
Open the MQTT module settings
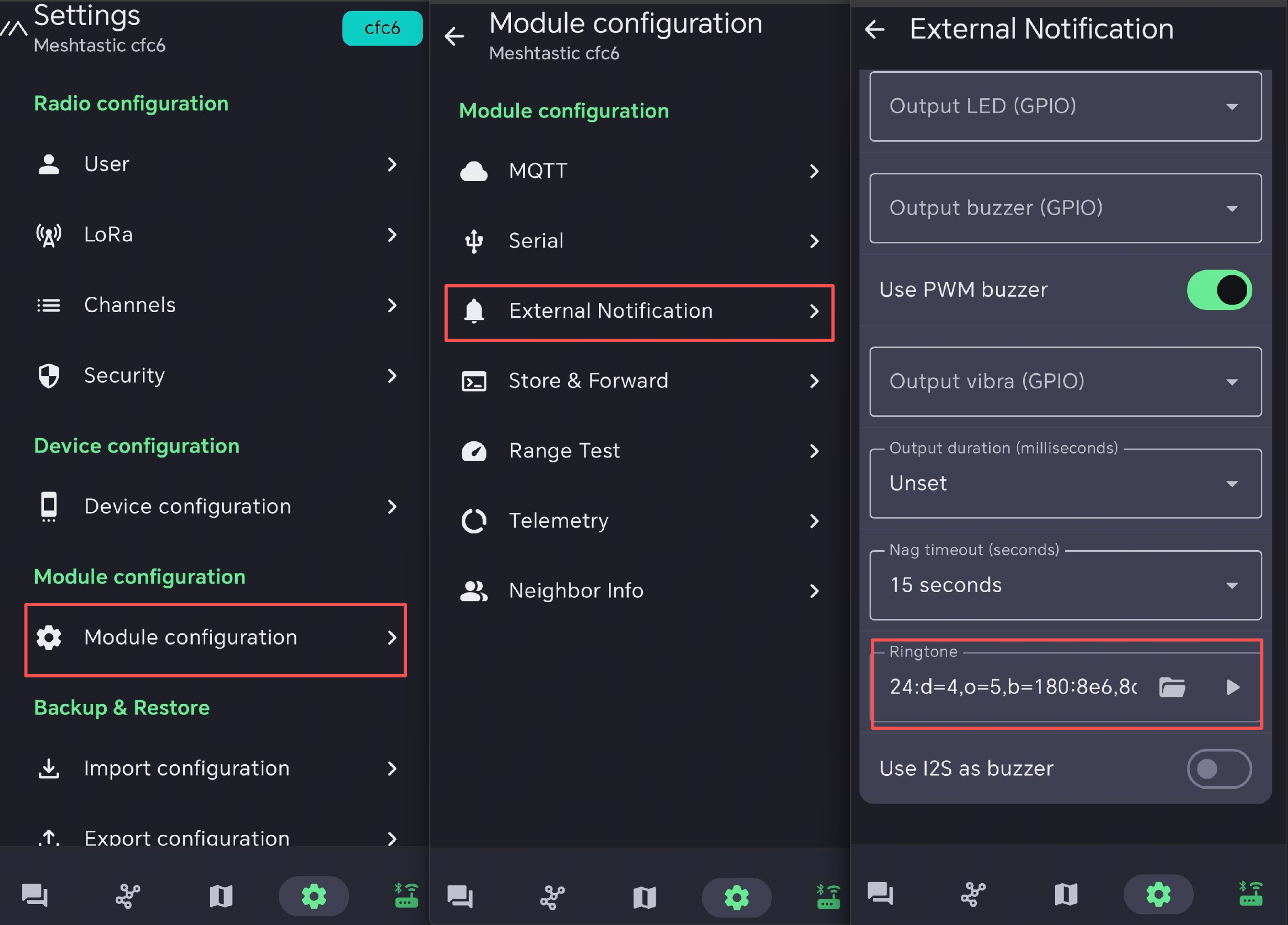coord(639,171)
